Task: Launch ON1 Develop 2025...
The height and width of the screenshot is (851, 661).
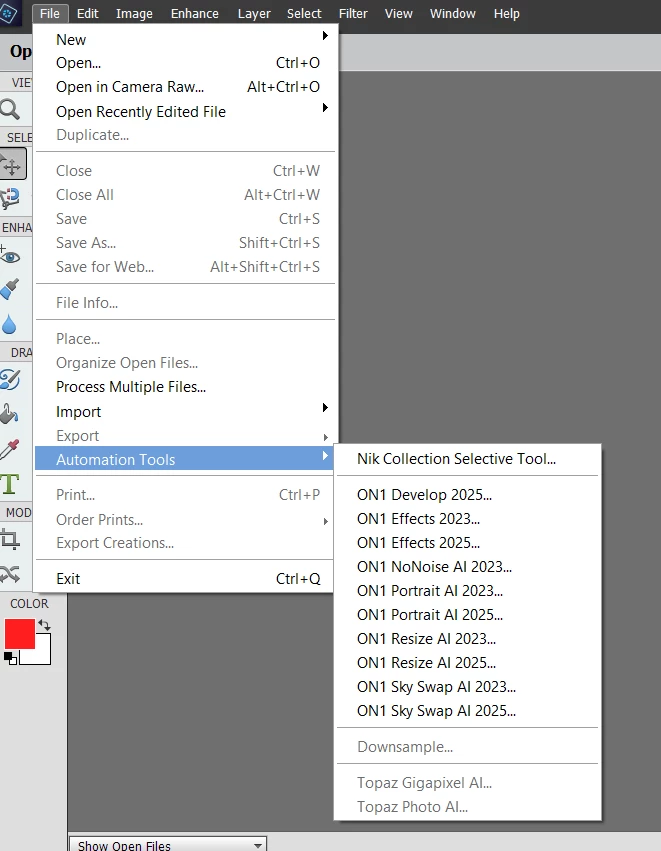Action: [468, 494]
